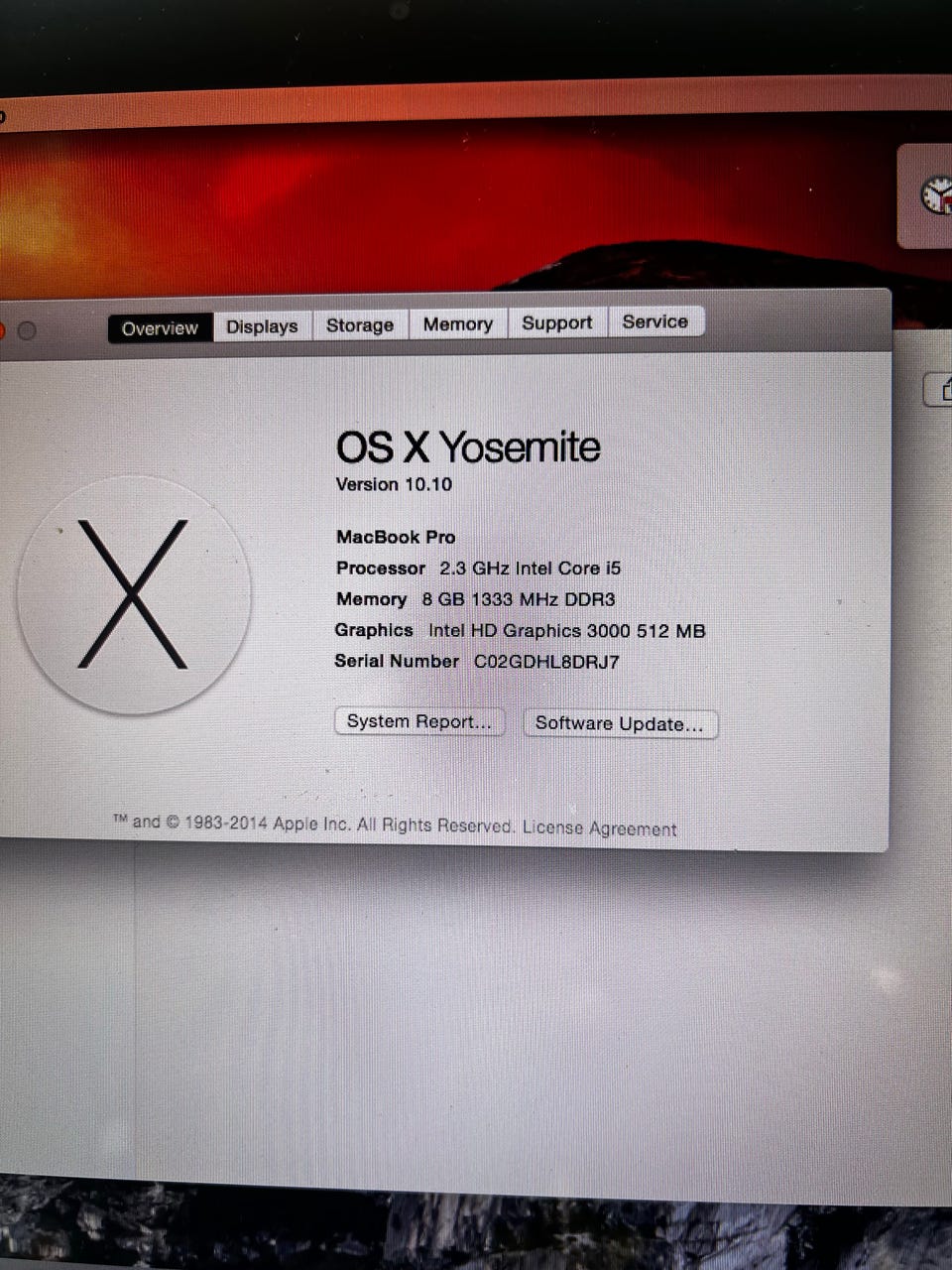Click the OS X Yosemite X logo
Image resolution: width=952 pixels, height=1270 pixels.
click(x=134, y=594)
